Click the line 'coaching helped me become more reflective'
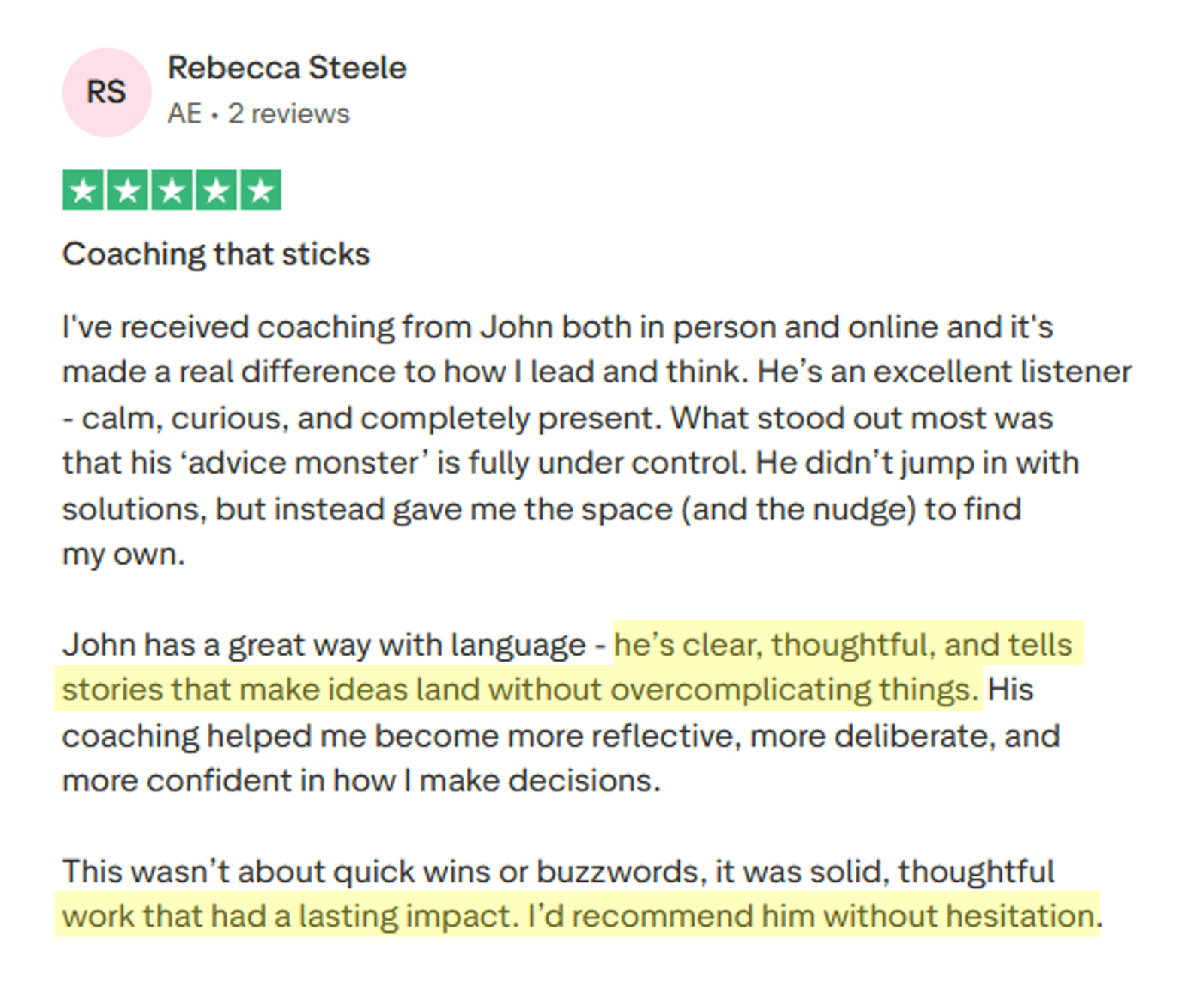Viewport: 1204px width, 999px height. [560, 736]
